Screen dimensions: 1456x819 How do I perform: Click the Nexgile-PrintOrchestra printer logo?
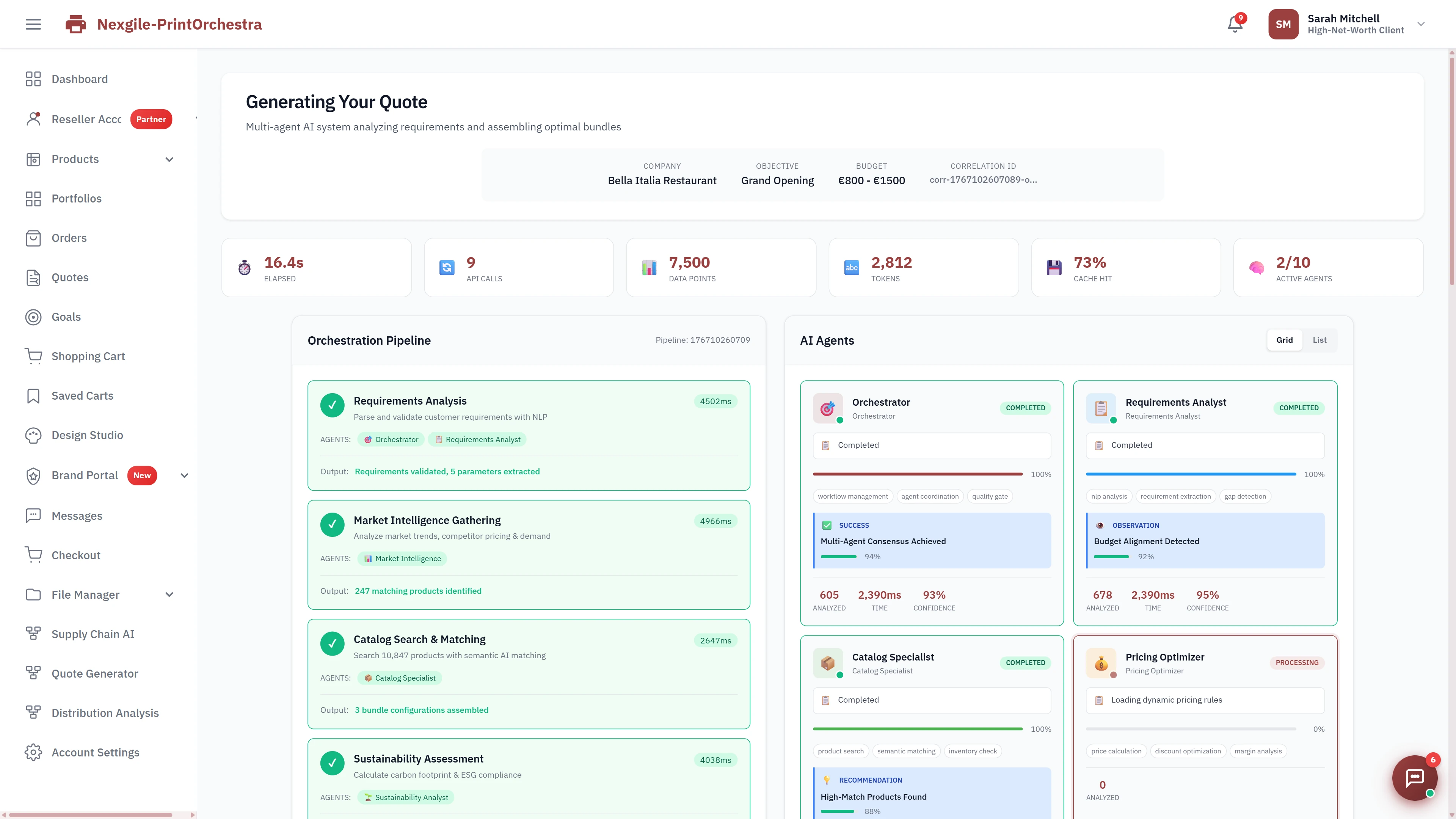tap(75, 24)
